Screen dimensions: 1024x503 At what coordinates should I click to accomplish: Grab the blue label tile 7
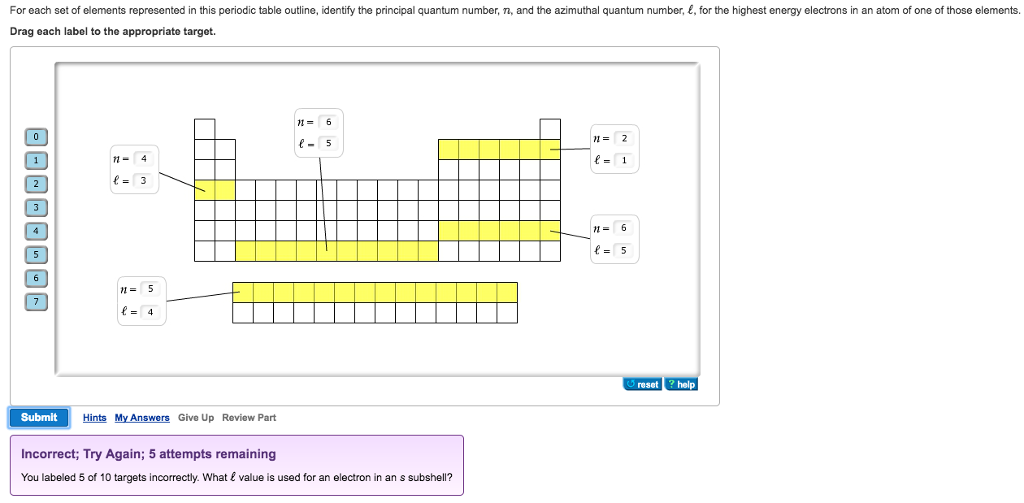pos(37,302)
